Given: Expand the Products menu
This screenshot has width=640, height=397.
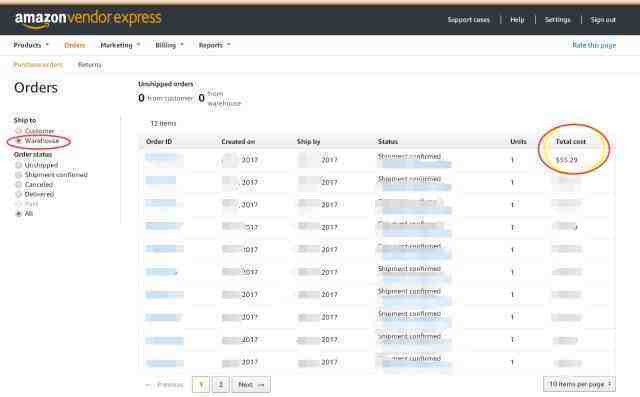Looking at the screenshot, I should [x=31, y=45].
